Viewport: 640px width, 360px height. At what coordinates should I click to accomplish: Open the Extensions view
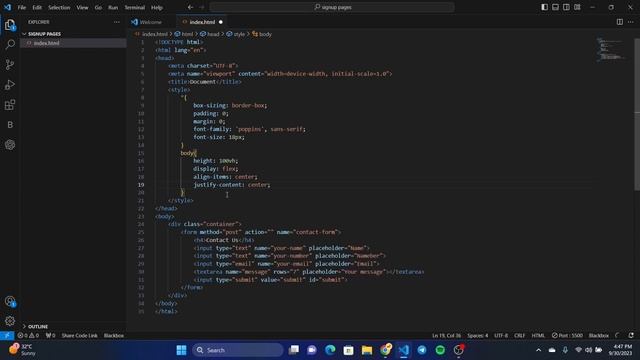click(x=10, y=105)
